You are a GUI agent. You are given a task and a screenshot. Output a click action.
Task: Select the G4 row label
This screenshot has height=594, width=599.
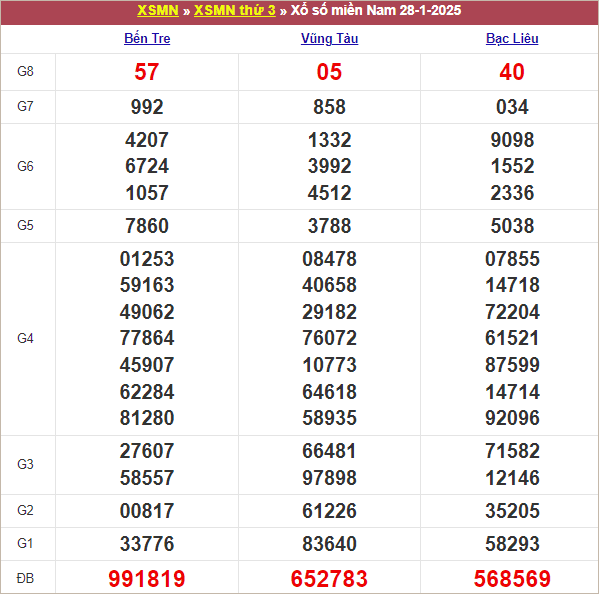point(25,338)
